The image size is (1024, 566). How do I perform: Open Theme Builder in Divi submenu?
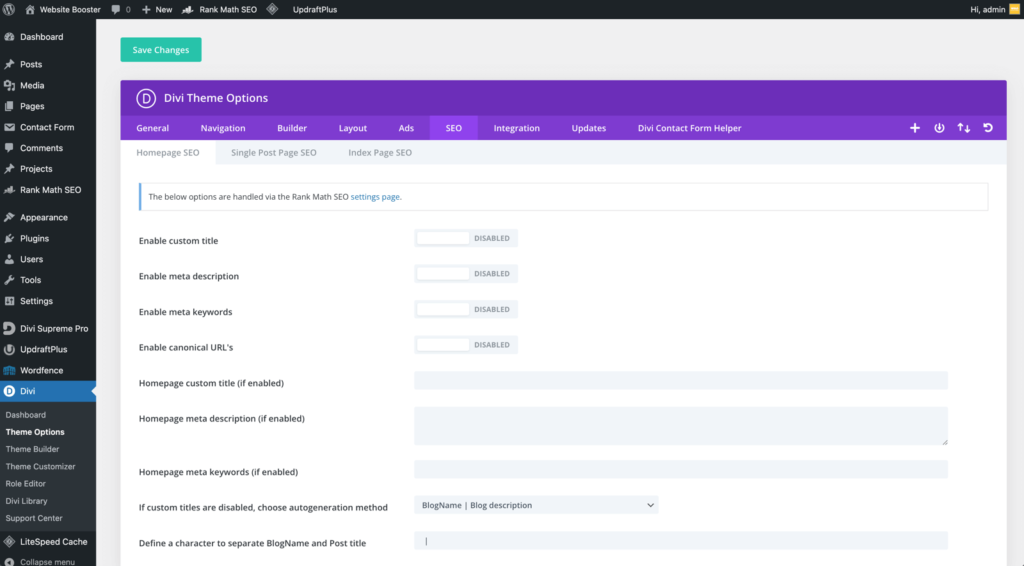[x=32, y=449]
